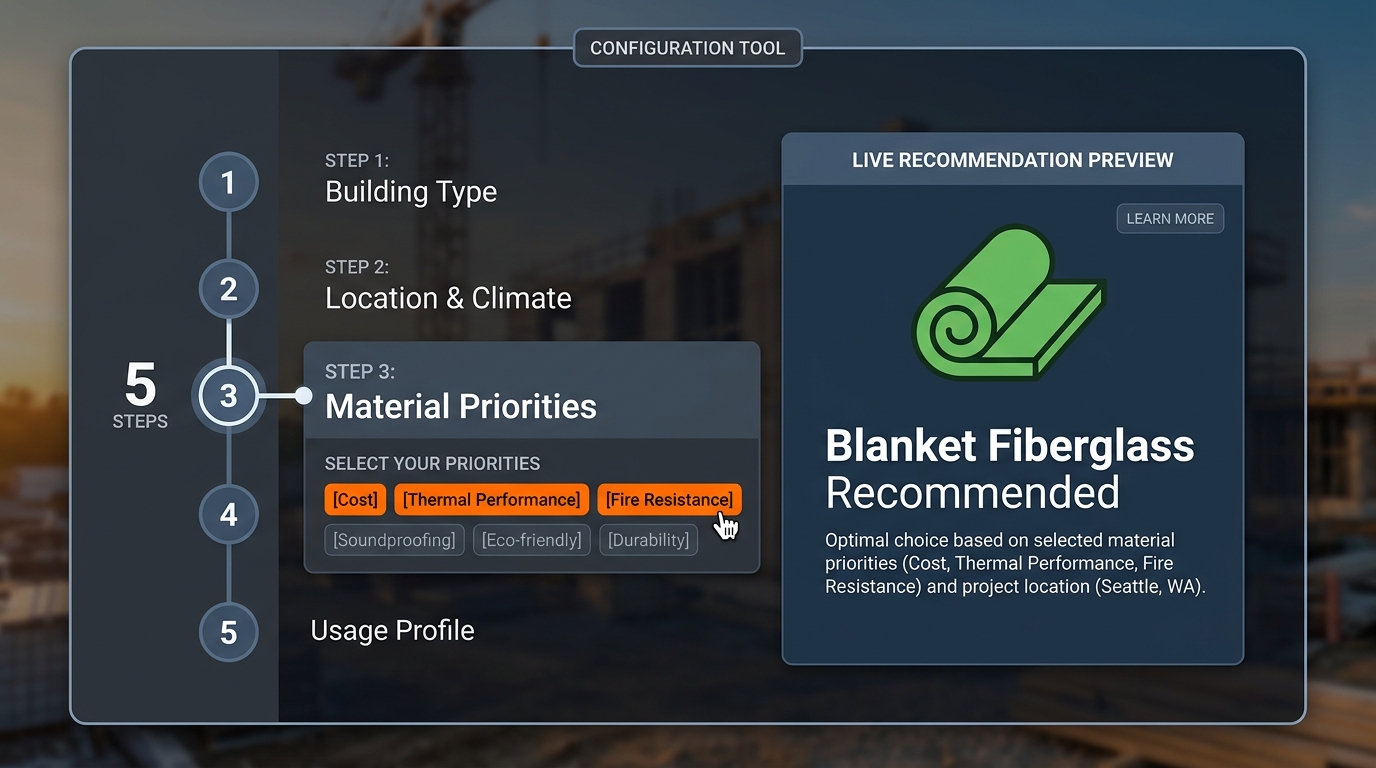The height and width of the screenshot is (768, 1376).
Task: Toggle the Cost priority off
Action: tap(354, 499)
